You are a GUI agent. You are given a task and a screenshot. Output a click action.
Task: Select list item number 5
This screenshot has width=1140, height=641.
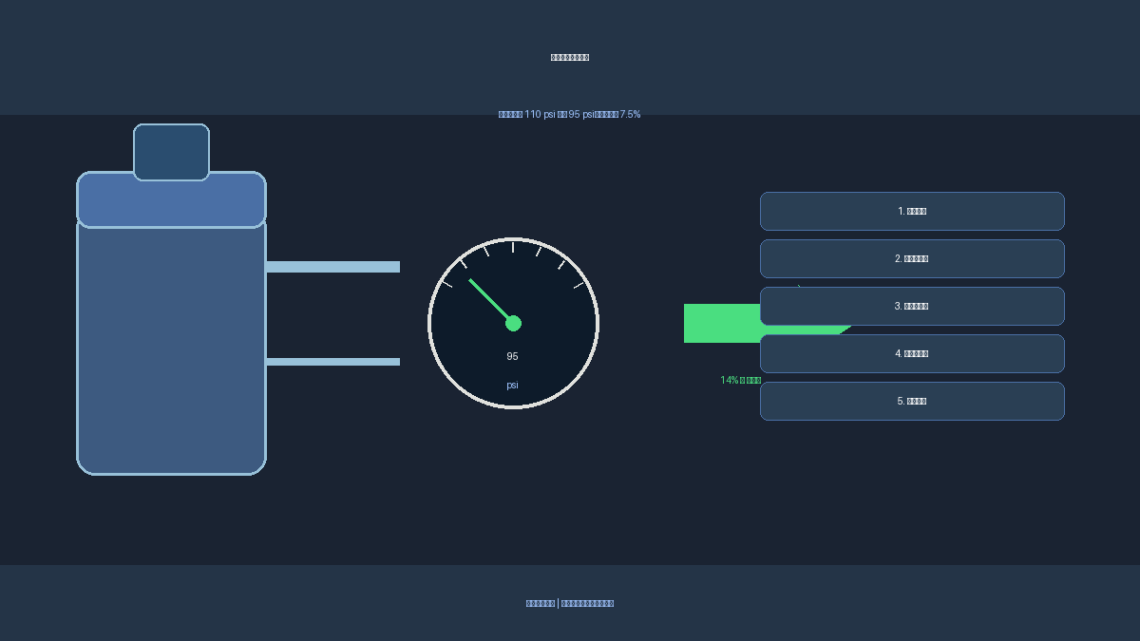click(912, 401)
